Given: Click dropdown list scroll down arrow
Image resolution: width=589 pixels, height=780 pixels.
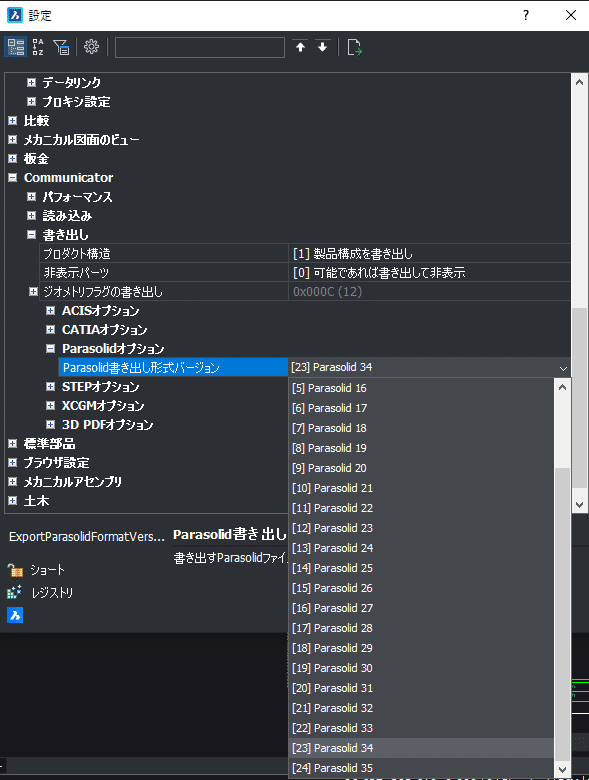Looking at the screenshot, I should [562, 769].
